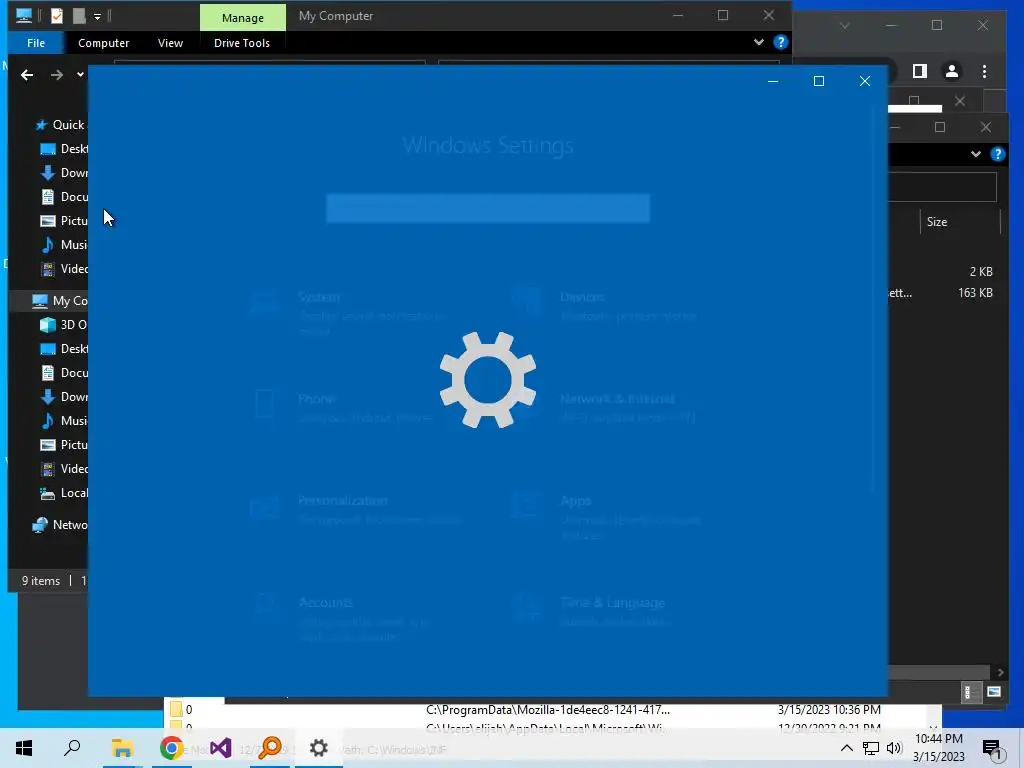The width and height of the screenshot is (1024, 768).
Task: Open Settings gear on taskbar
Action: [x=319, y=748]
